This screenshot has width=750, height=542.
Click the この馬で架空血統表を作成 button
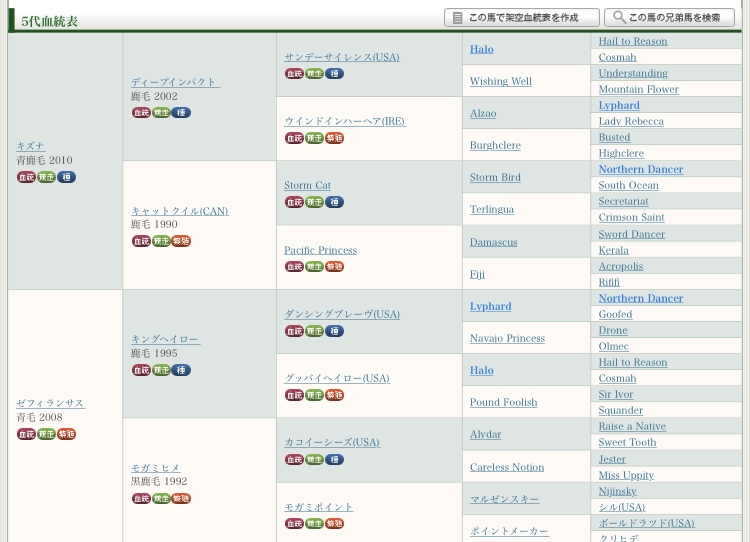pyautogui.click(x=522, y=18)
